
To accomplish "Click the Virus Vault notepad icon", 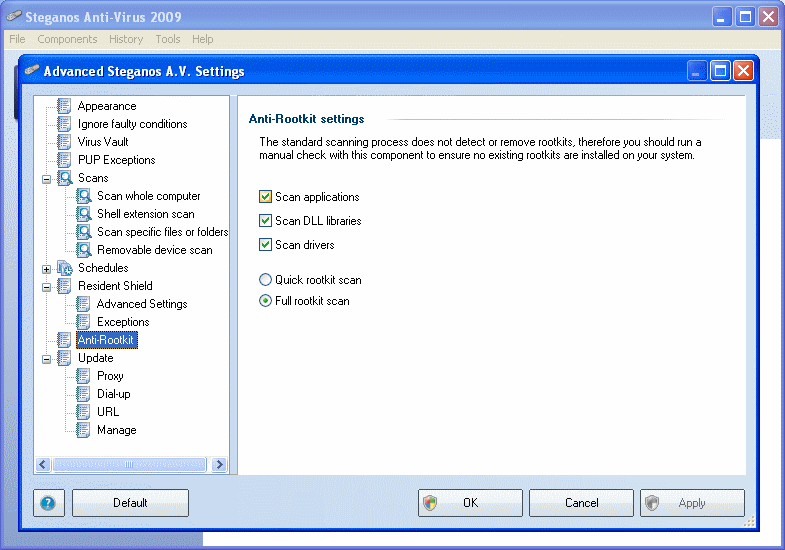I will pyautogui.click(x=65, y=142).
